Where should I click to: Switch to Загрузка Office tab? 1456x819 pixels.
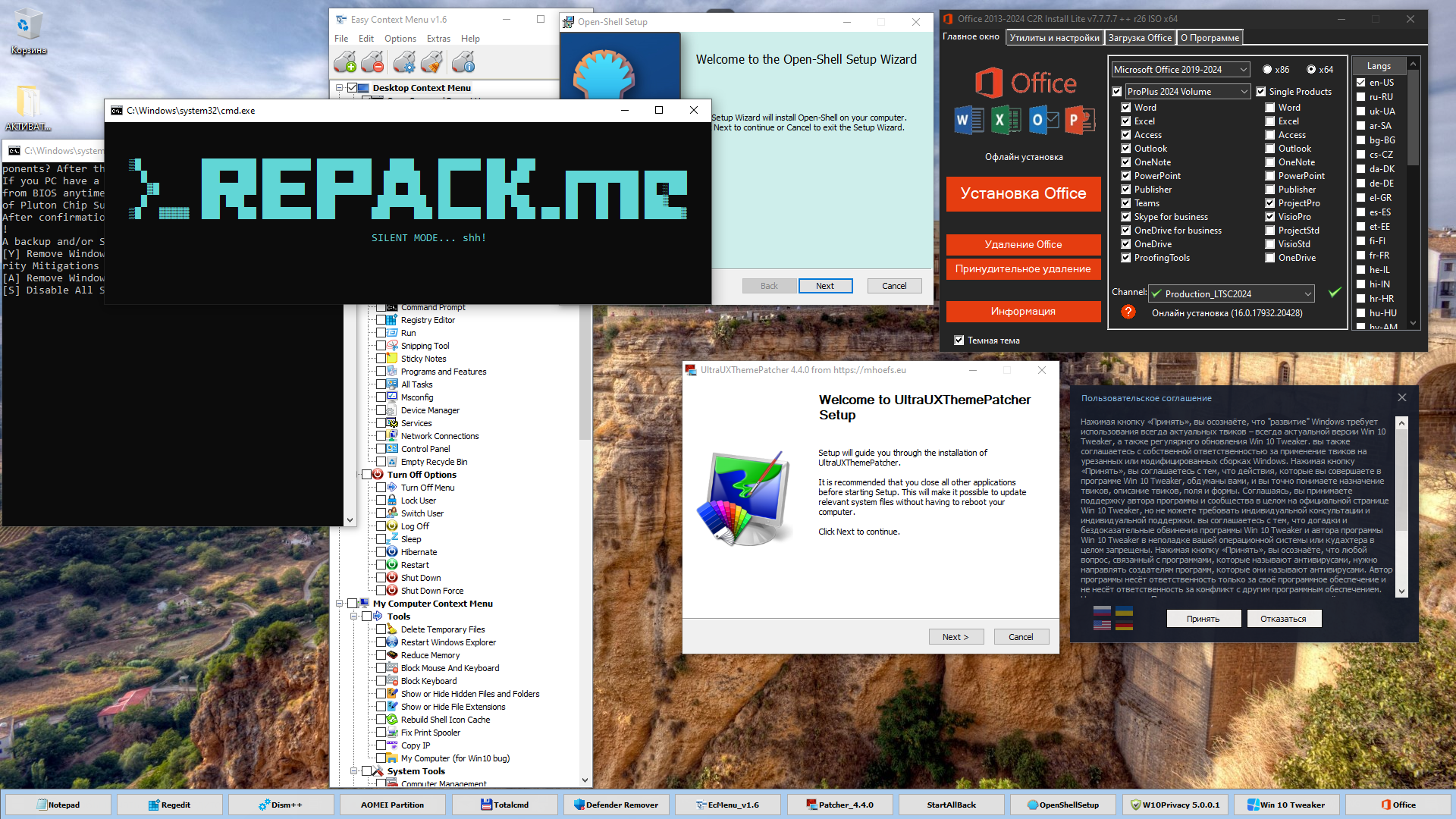[x=1140, y=37]
